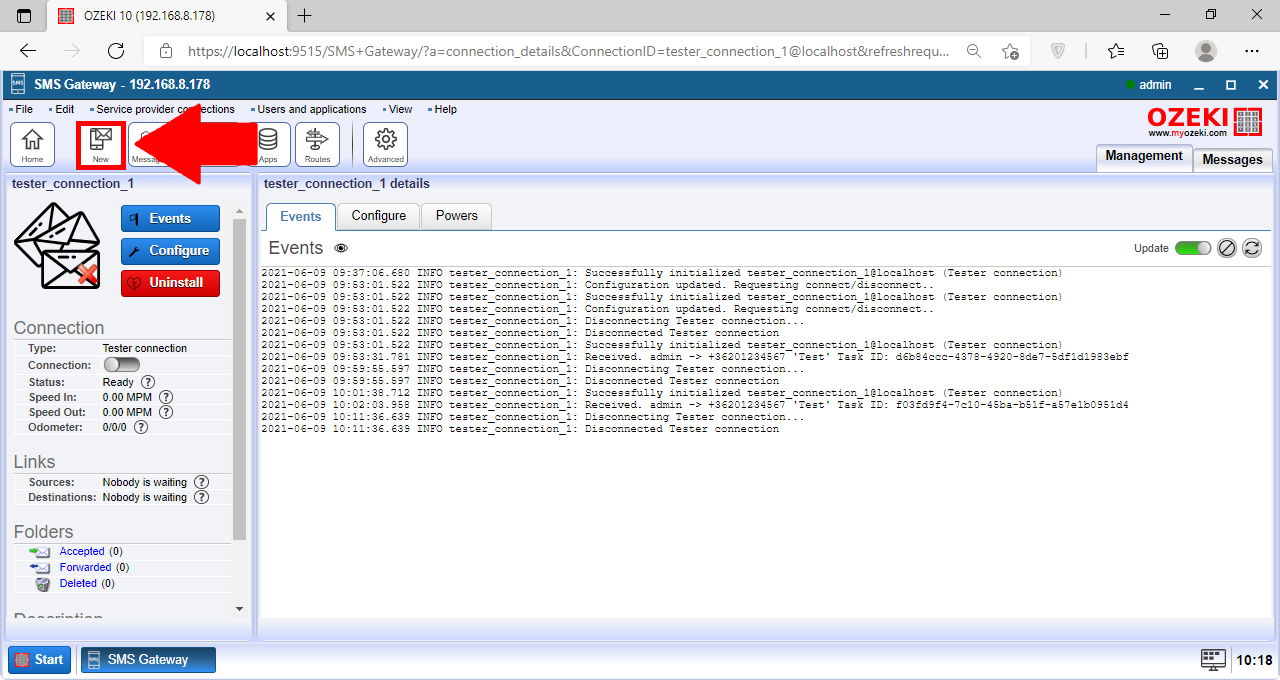This screenshot has height=680, width=1280.
Task: Click the help icon next to Odometer
Action: point(141,427)
